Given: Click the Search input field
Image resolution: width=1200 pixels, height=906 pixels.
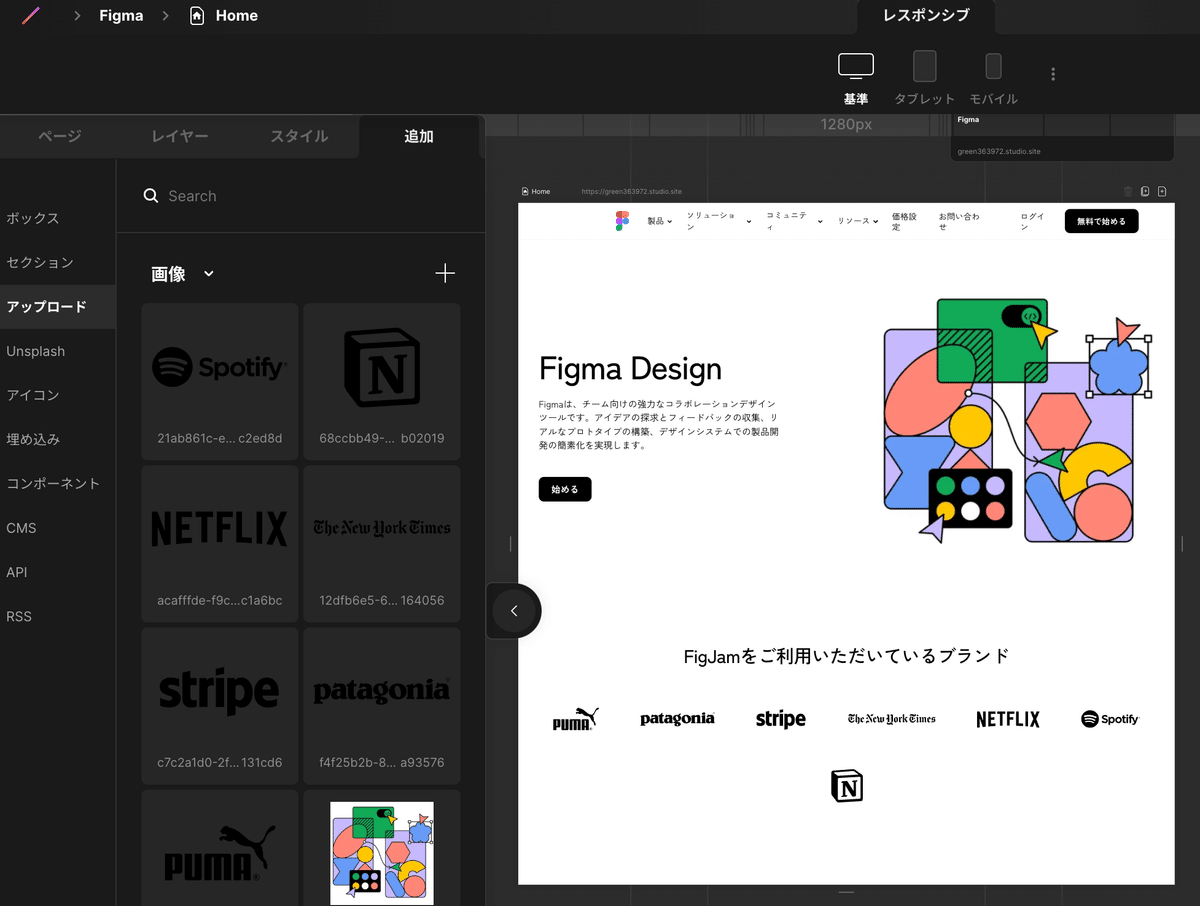Looking at the screenshot, I should [x=300, y=196].
